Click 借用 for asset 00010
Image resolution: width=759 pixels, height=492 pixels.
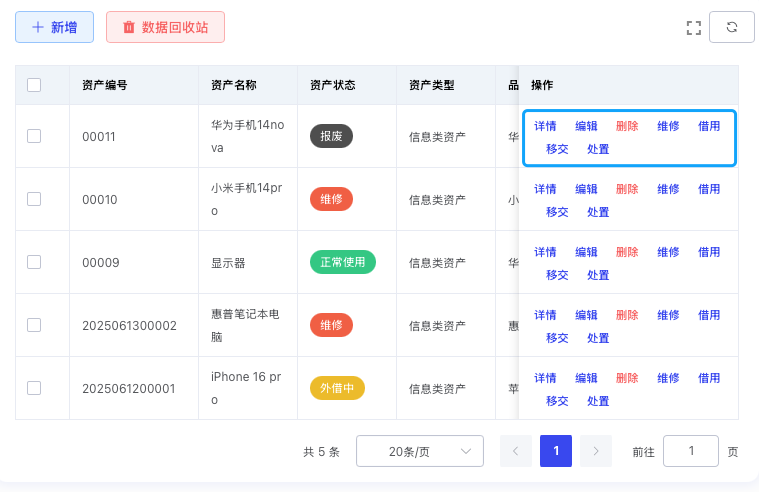tap(709, 189)
